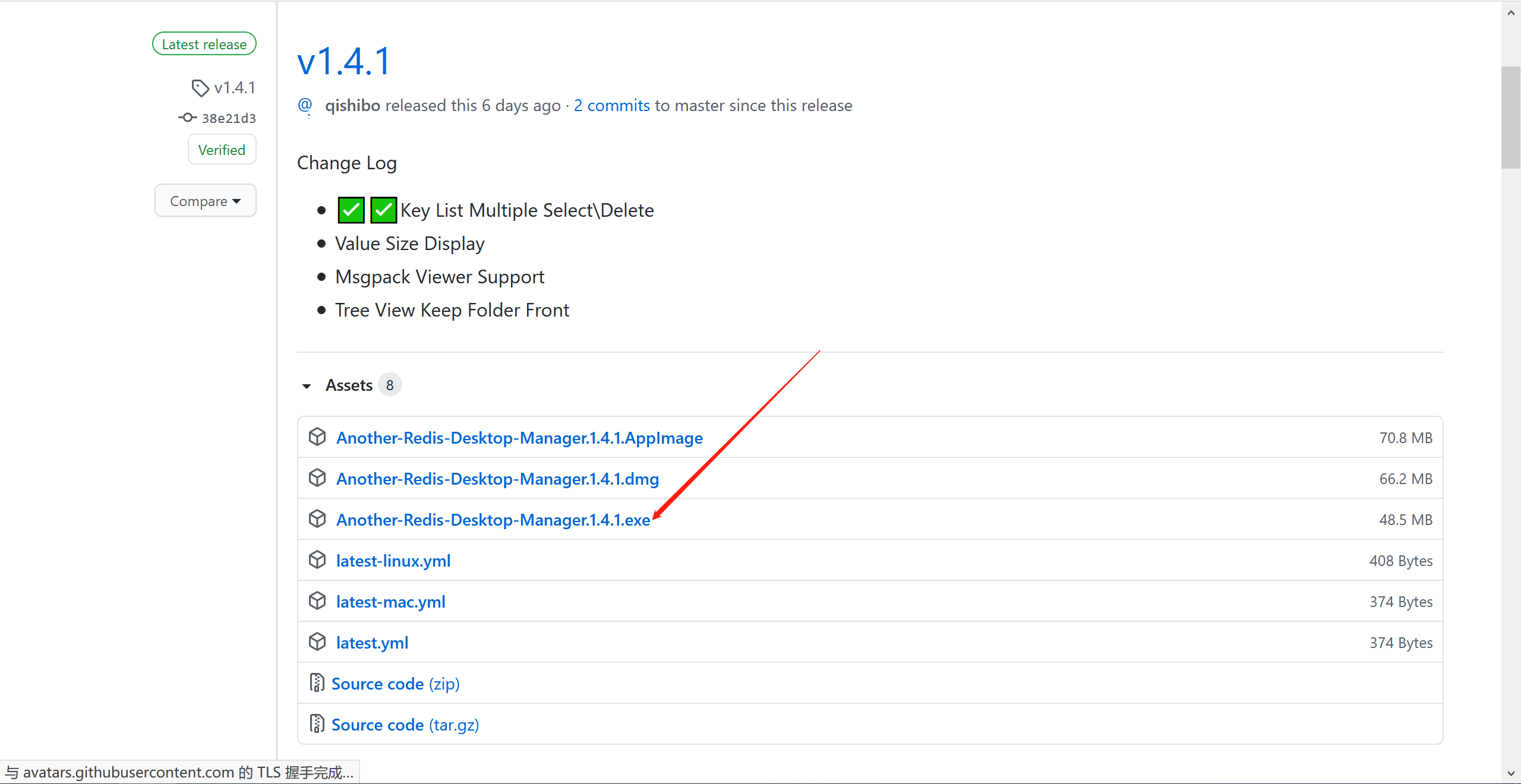The width and height of the screenshot is (1521, 784).
Task: Click the Change Log heading
Action: coord(347,163)
